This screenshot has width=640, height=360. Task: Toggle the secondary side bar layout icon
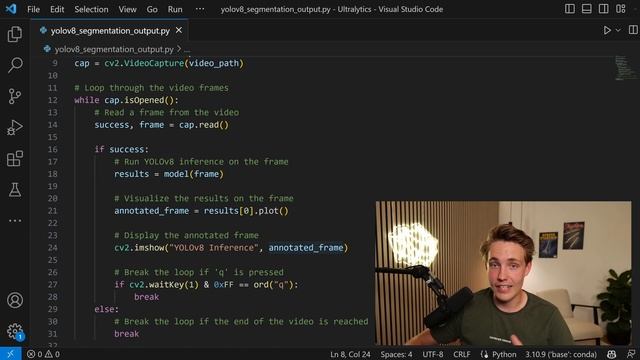[603, 9]
